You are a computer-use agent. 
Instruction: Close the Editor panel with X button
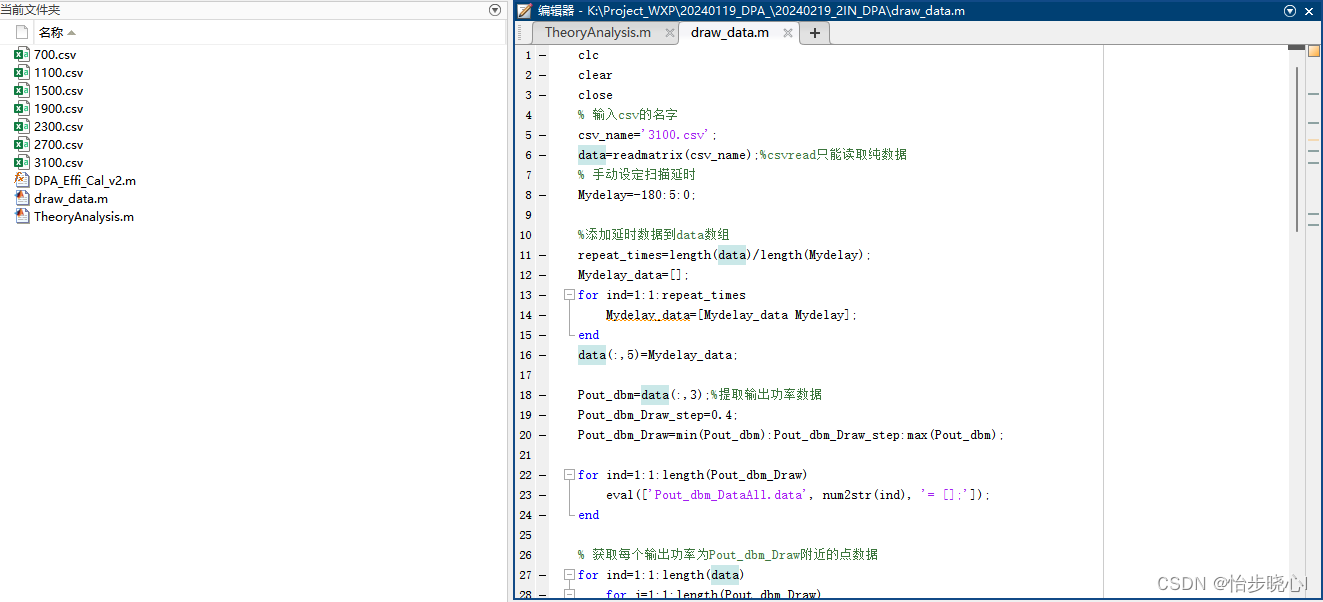(1311, 11)
